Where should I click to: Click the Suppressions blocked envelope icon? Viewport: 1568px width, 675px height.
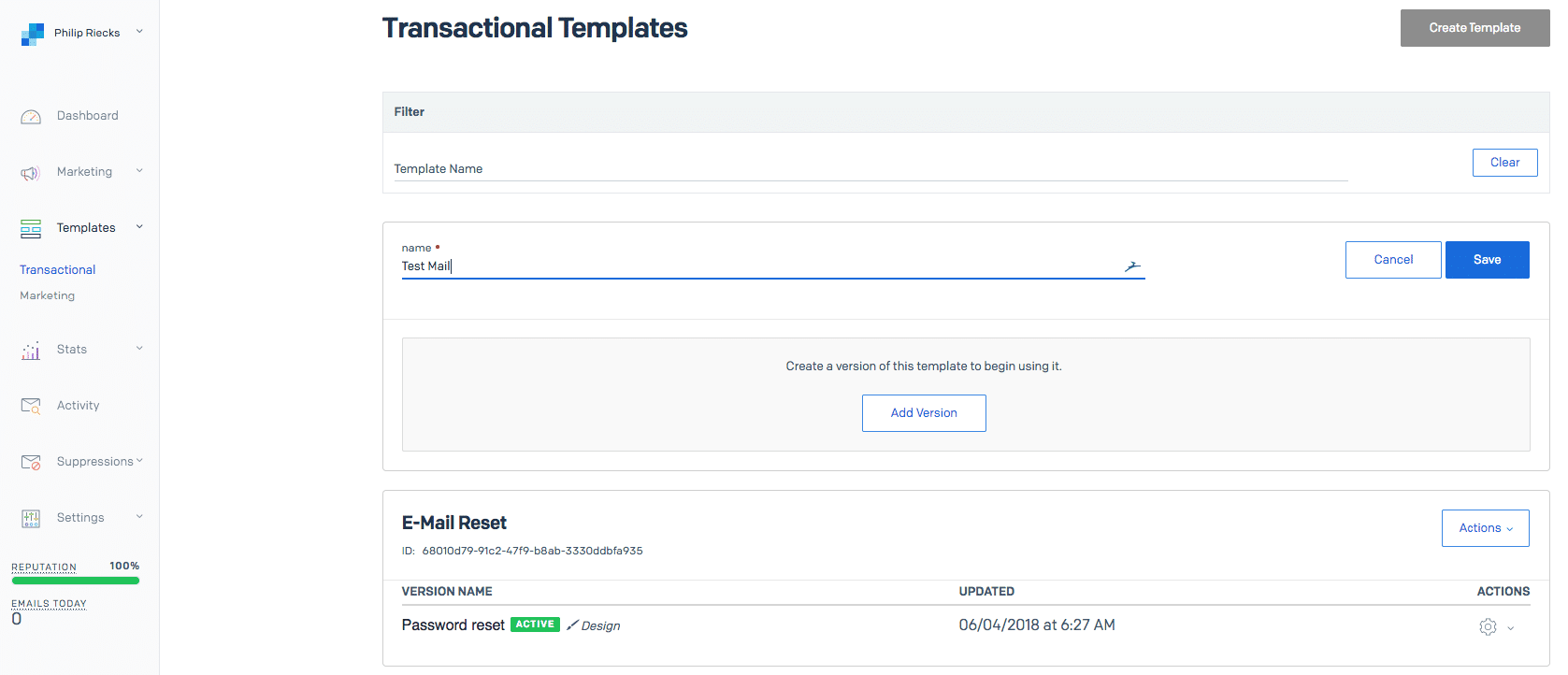31,462
